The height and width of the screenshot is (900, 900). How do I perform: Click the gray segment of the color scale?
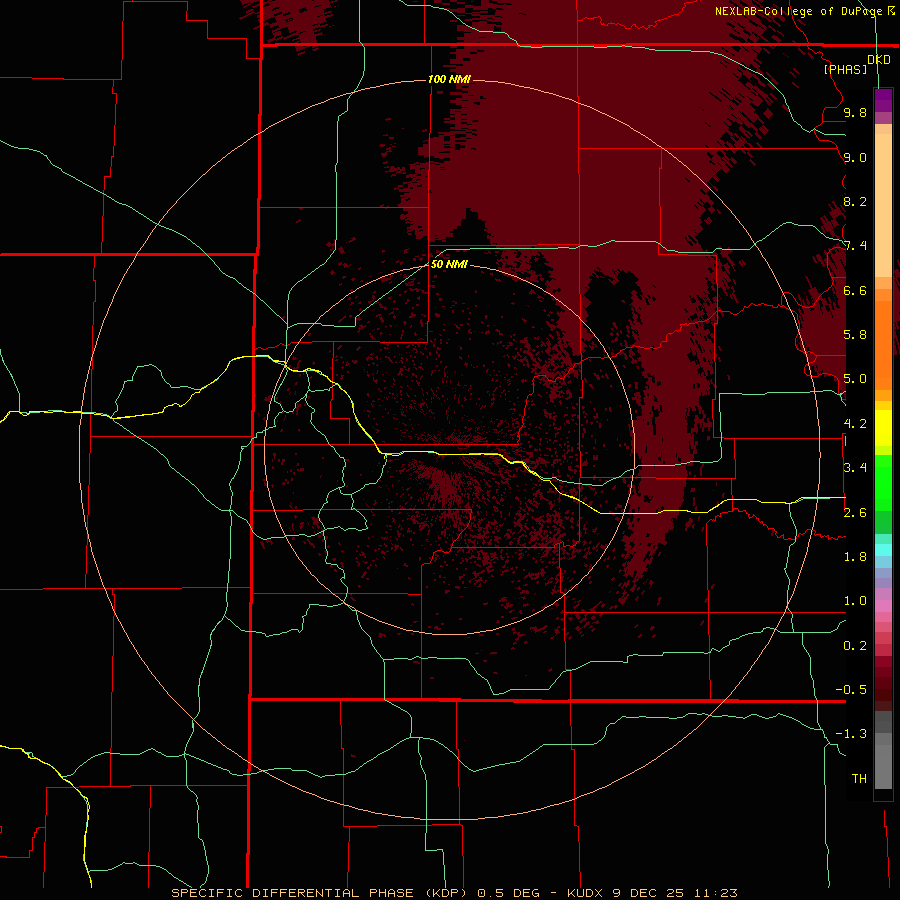[x=883, y=761]
